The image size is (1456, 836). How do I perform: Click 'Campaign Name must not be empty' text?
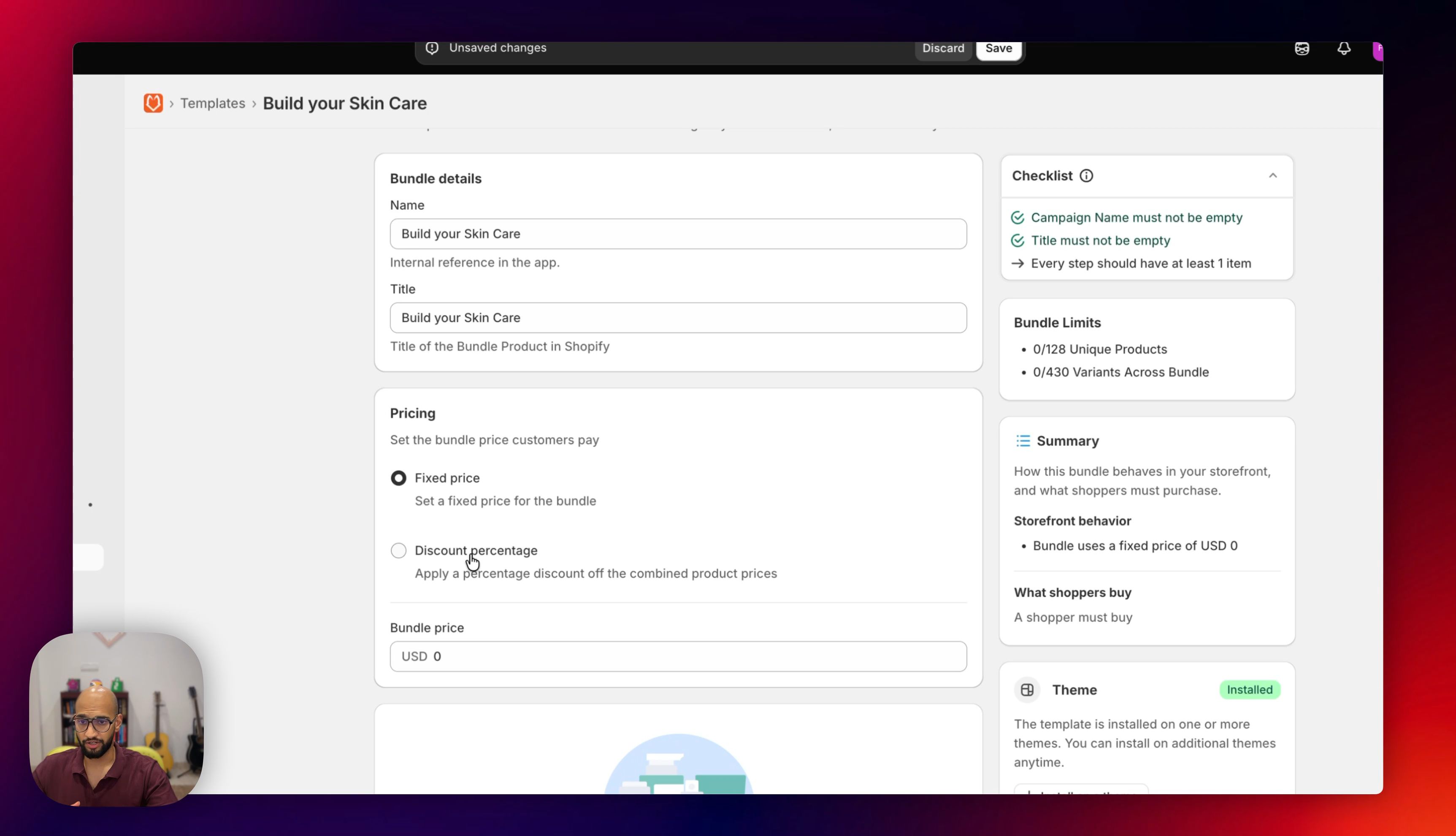1136,218
